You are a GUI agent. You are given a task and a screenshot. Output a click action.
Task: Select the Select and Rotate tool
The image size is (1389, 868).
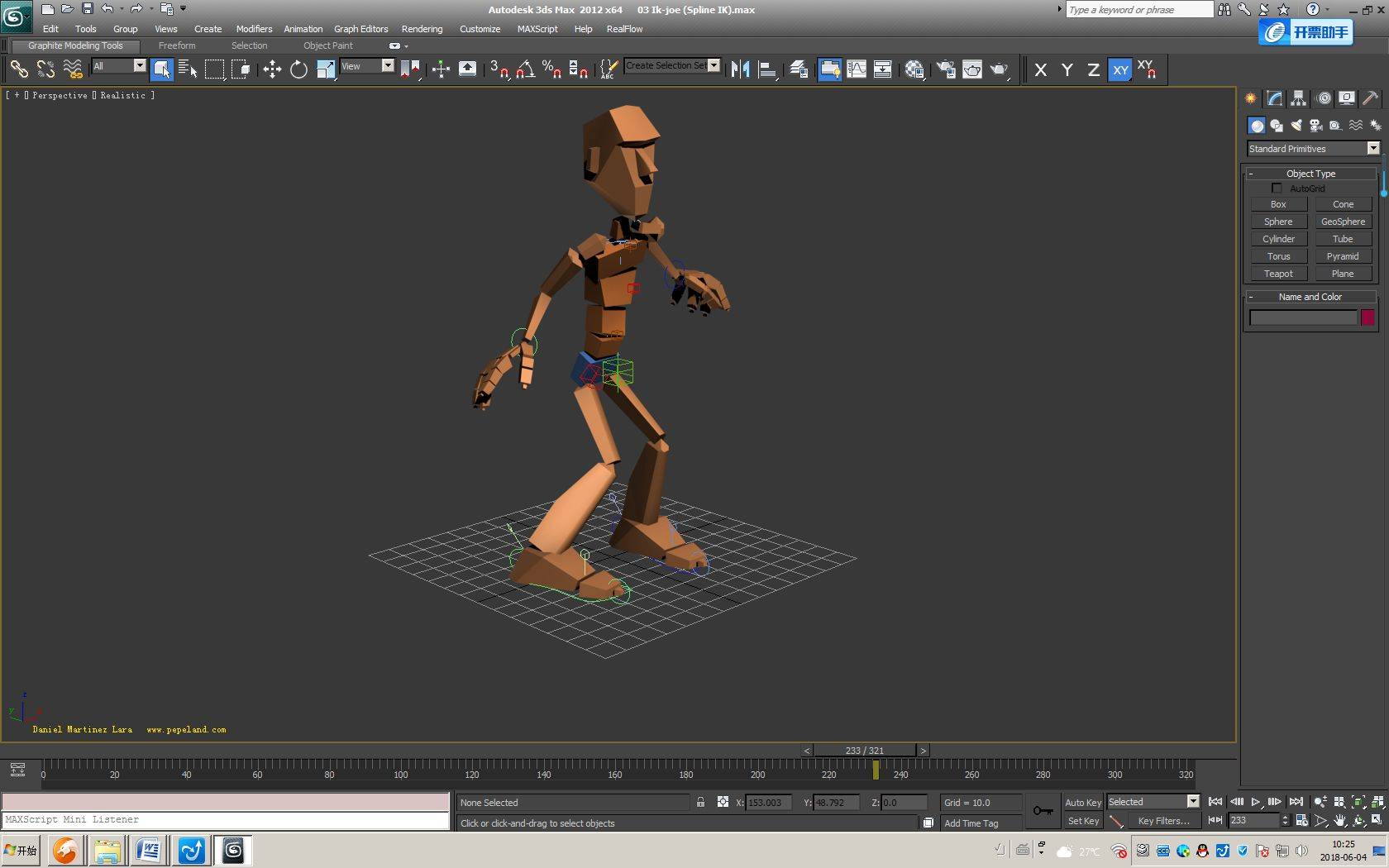298,69
